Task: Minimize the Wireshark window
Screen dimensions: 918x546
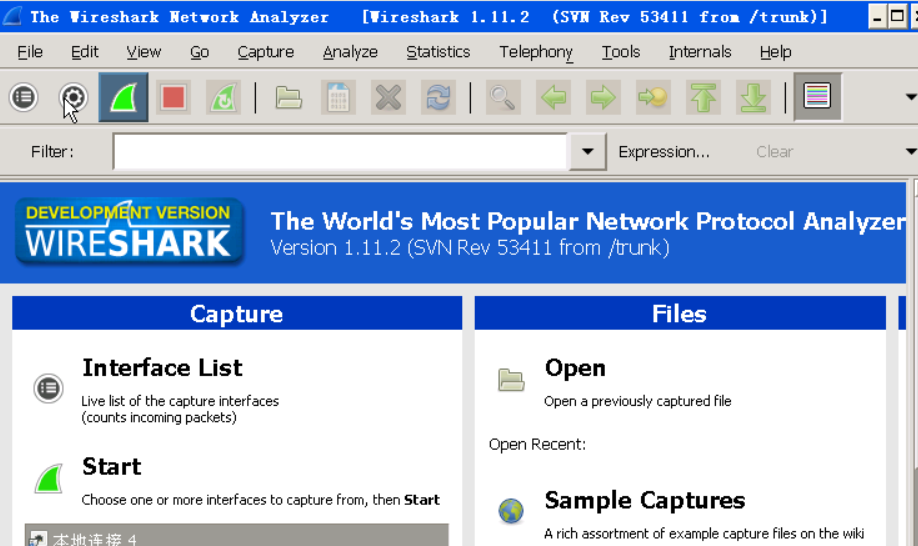Action: pos(876,17)
